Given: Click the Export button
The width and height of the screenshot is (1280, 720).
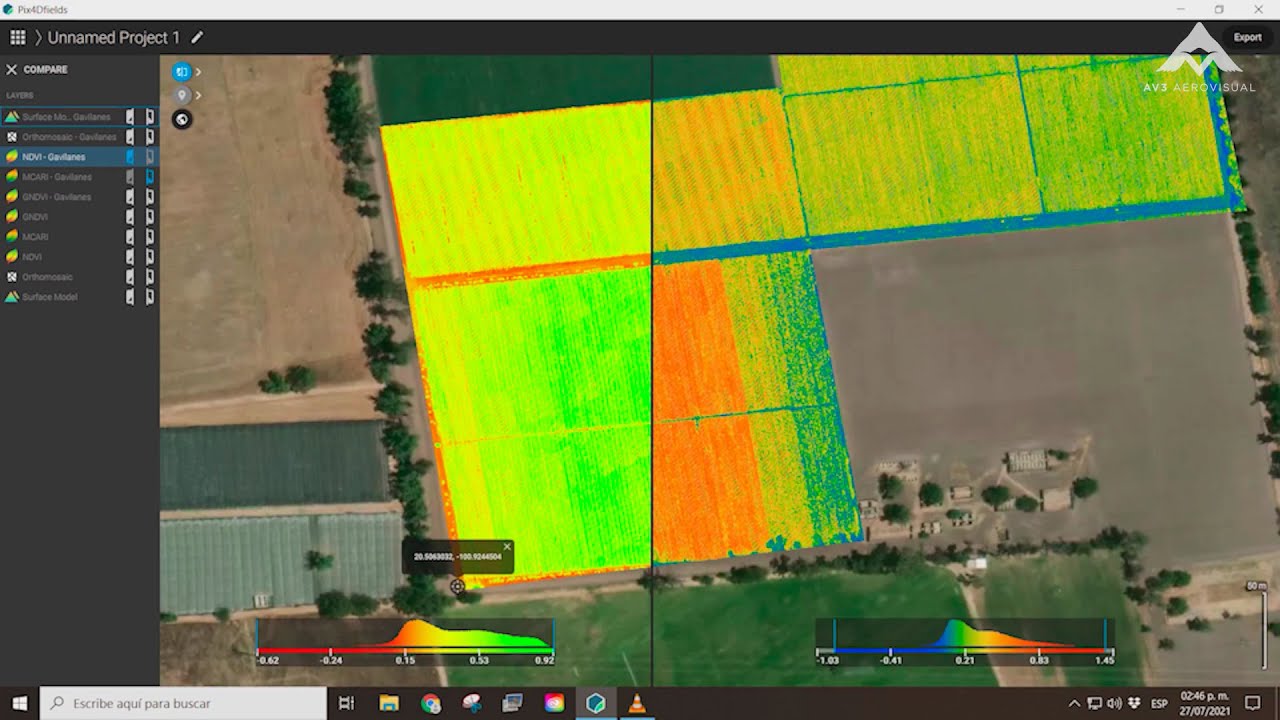Looking at the screenshot, I should click(1247, 38).
